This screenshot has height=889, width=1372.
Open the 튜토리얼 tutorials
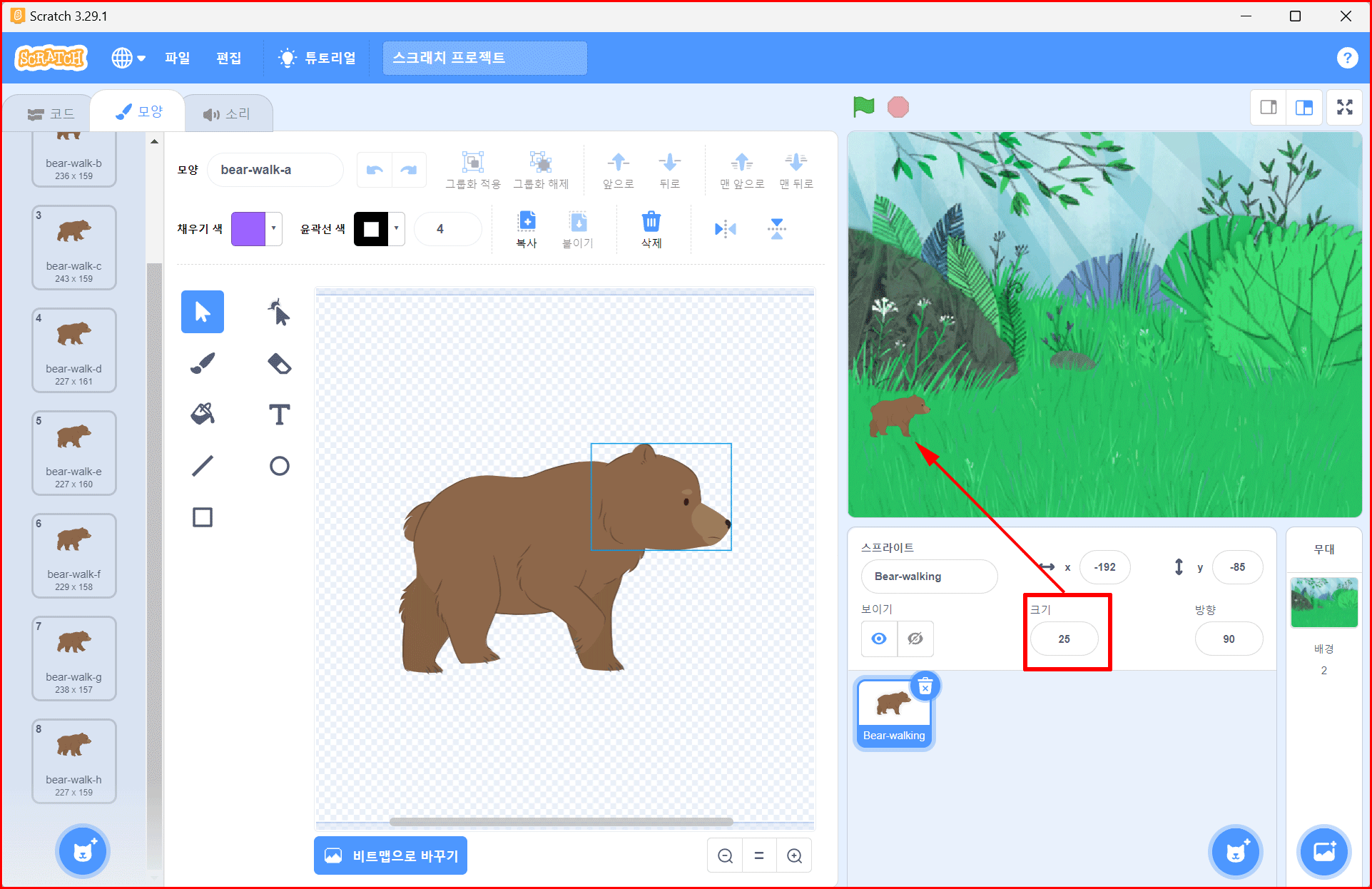click(x=317, y=58)
